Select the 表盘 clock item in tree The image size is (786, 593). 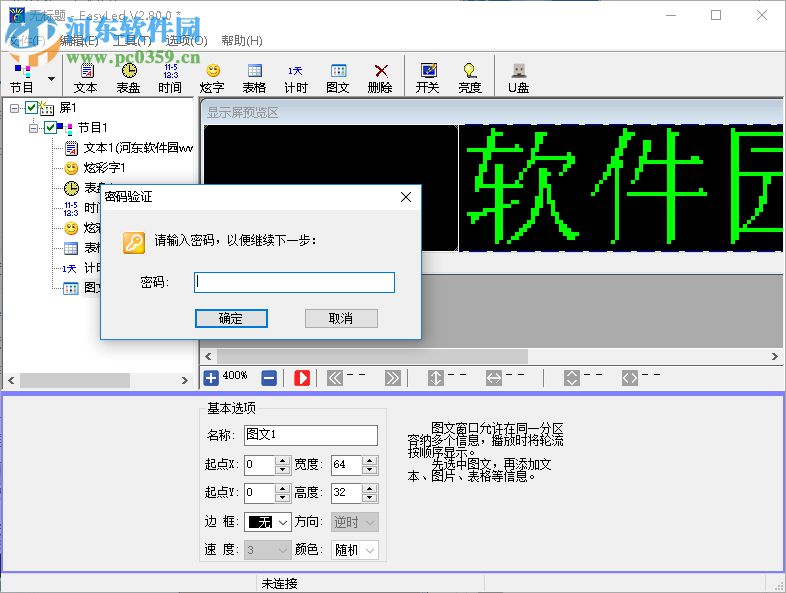71,188
